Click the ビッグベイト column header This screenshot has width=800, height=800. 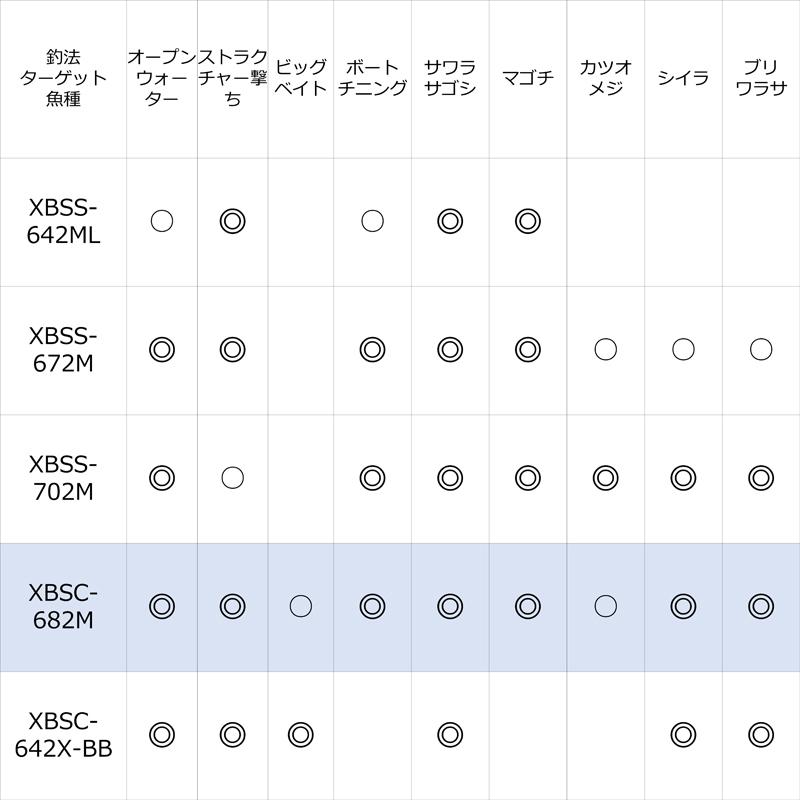(300, 78)
